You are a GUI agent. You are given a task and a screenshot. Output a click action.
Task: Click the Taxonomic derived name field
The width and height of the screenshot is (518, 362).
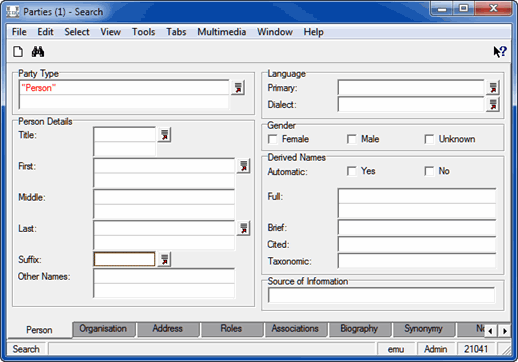coord(417,261)
